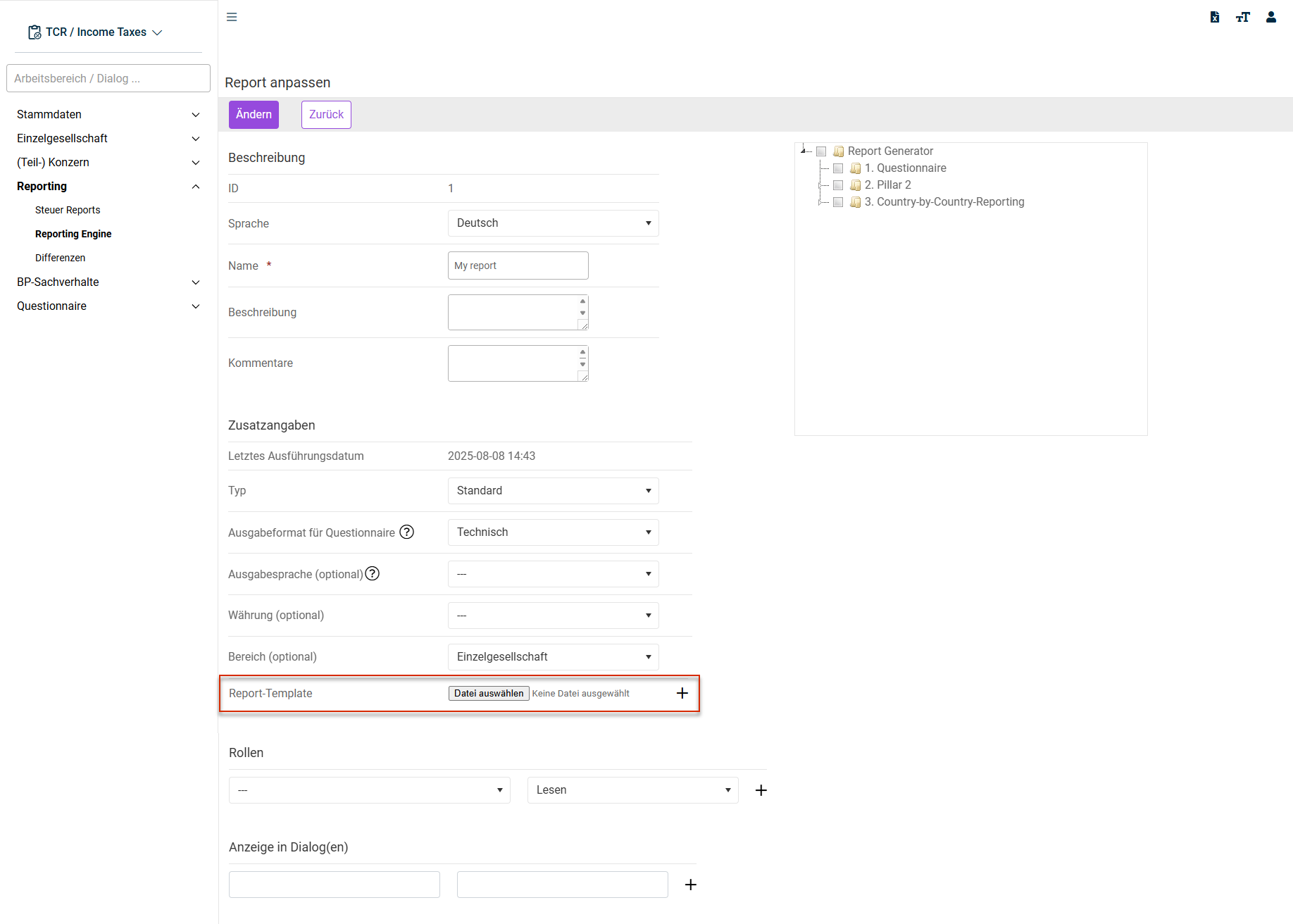Open the Währung dropdown
The height and width of the screenshot is (924, 1293).
coord(554,616)
